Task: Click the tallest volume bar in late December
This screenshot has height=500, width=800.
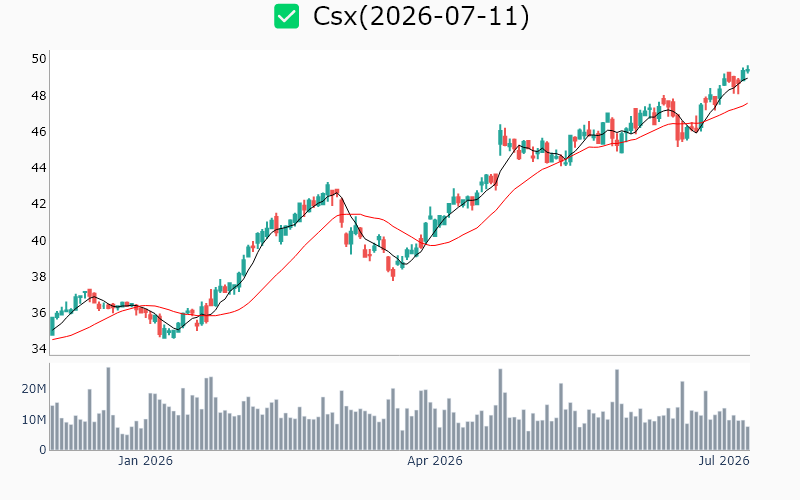Action: pyautogui.click(x=108, y=409)
